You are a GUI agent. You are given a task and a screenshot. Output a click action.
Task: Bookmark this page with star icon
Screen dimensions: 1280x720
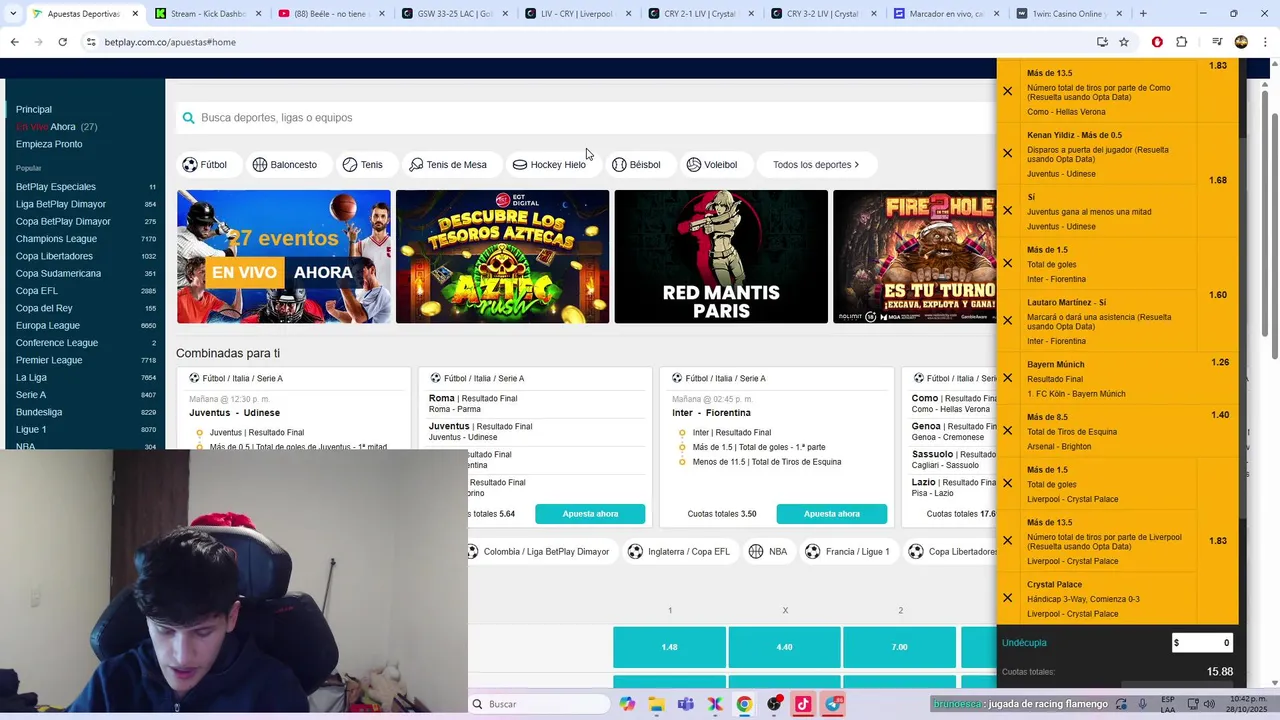(1124, 42)
